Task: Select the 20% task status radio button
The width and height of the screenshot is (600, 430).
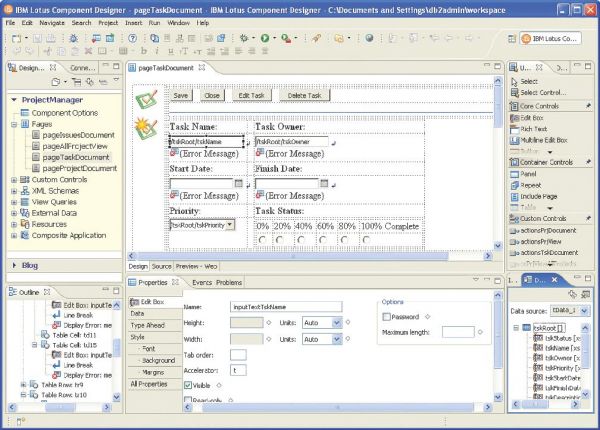Action: point(280,240)
